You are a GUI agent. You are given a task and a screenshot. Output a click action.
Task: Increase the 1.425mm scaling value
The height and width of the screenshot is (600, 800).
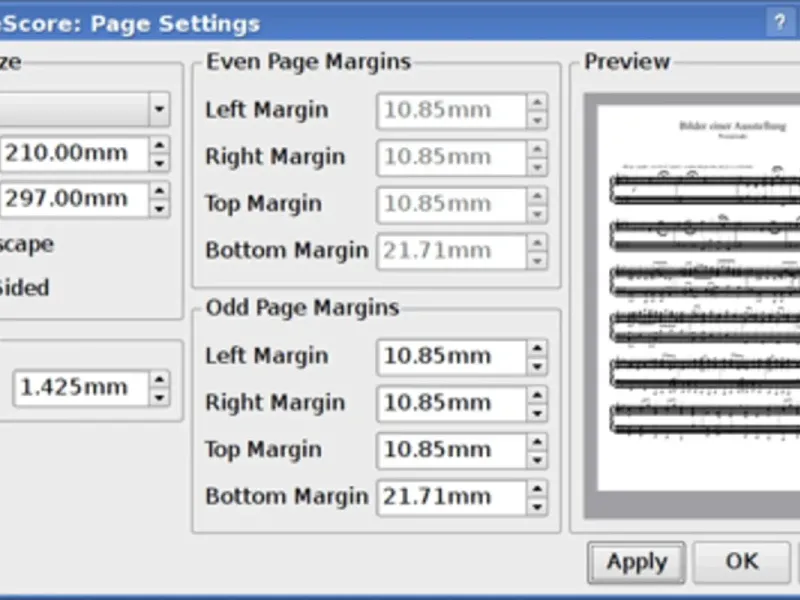click(x=159, y=379)
